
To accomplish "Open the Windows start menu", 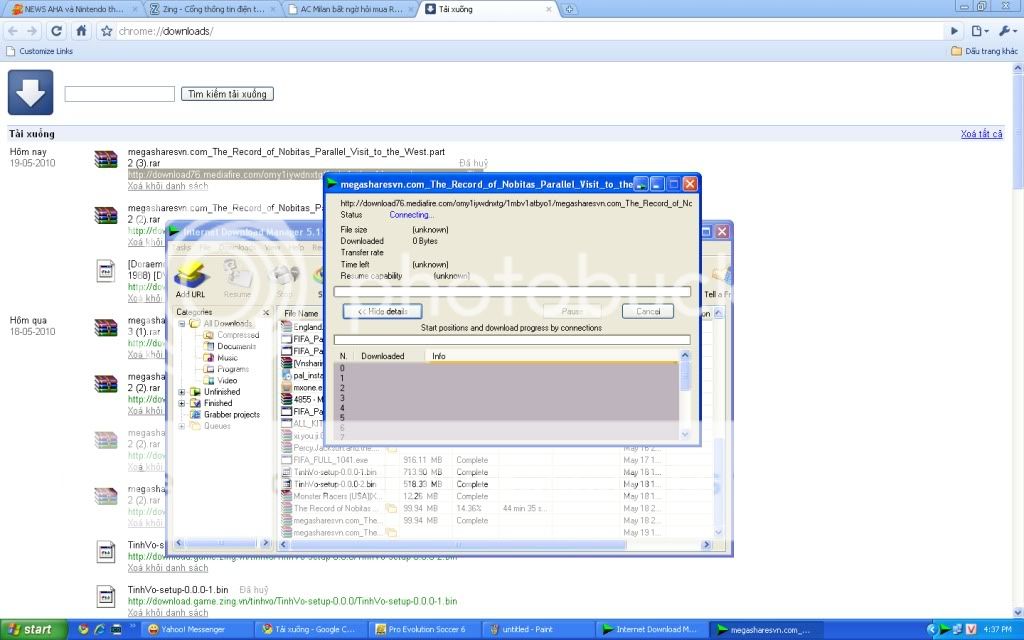I will tap(33, 630).
